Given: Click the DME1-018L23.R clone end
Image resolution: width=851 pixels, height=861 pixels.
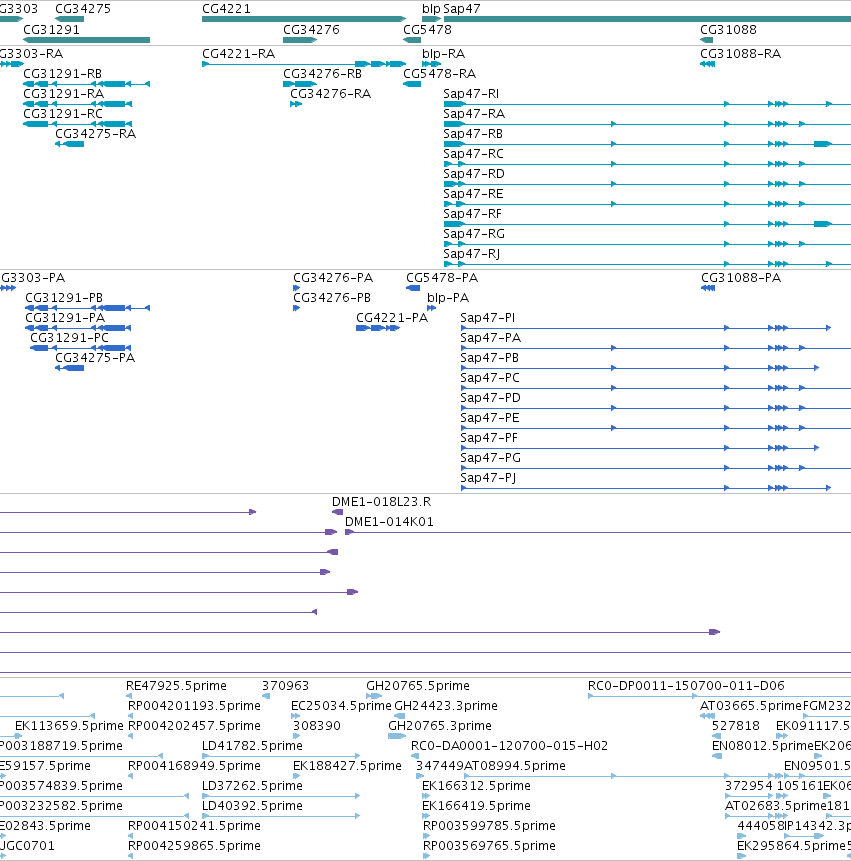Looking at the screenshot, I should pyautogui.click(x=338, y=512).
